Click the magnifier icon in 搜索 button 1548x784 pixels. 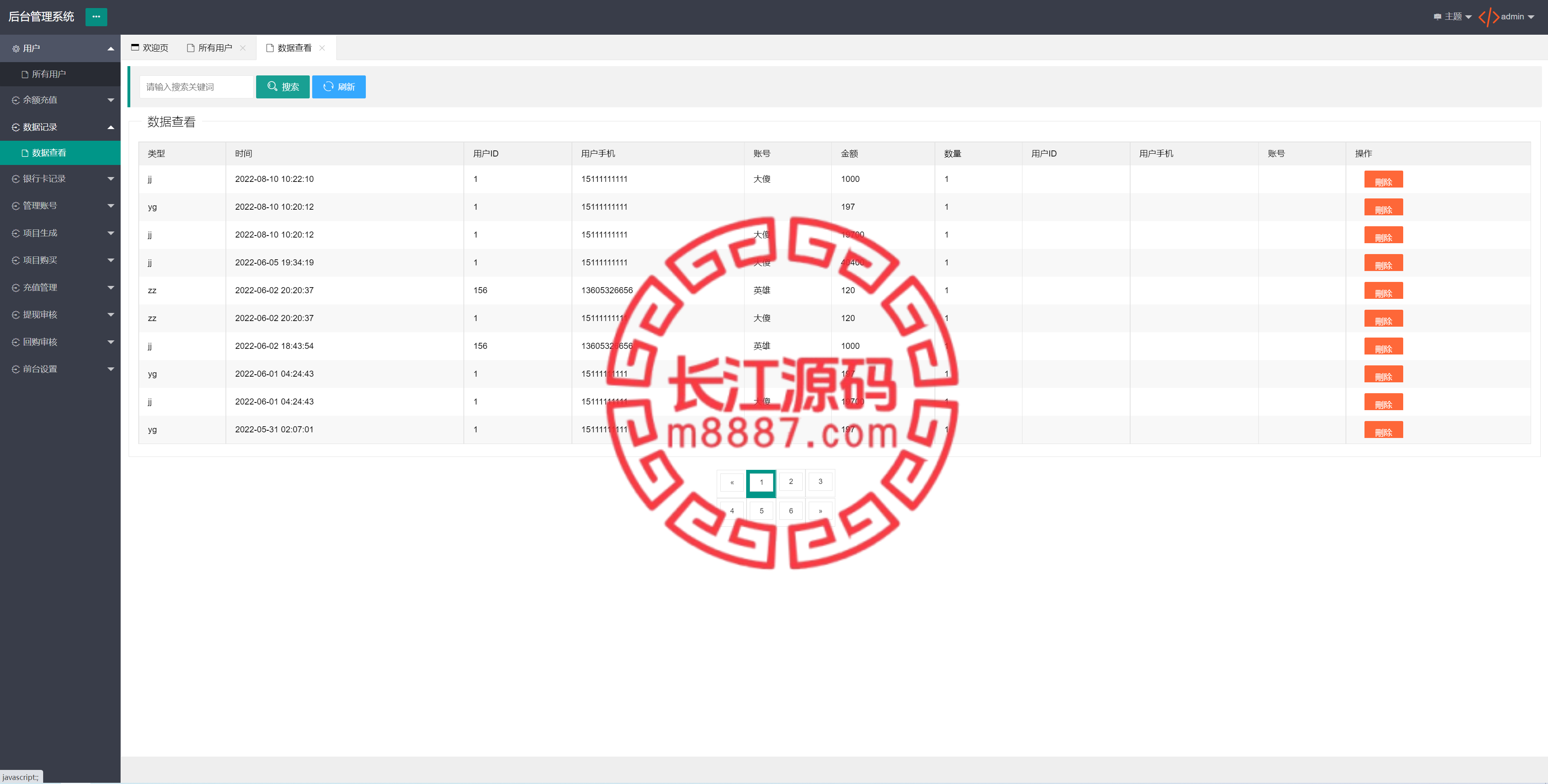pos(272,87)
